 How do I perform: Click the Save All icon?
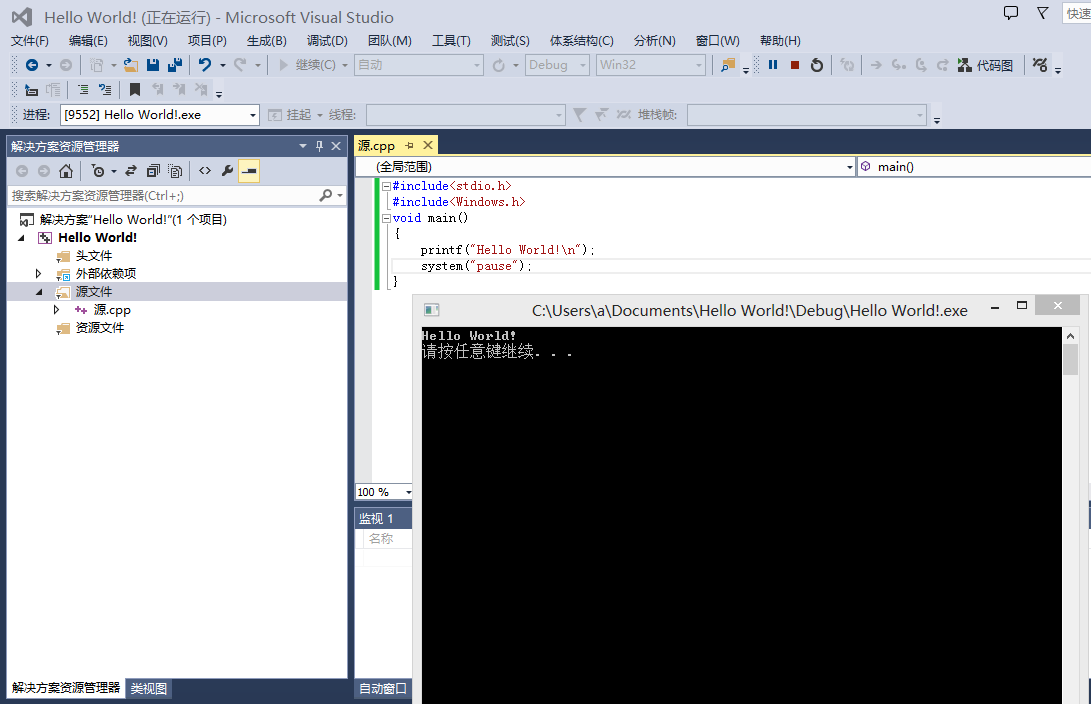point(175,65)
